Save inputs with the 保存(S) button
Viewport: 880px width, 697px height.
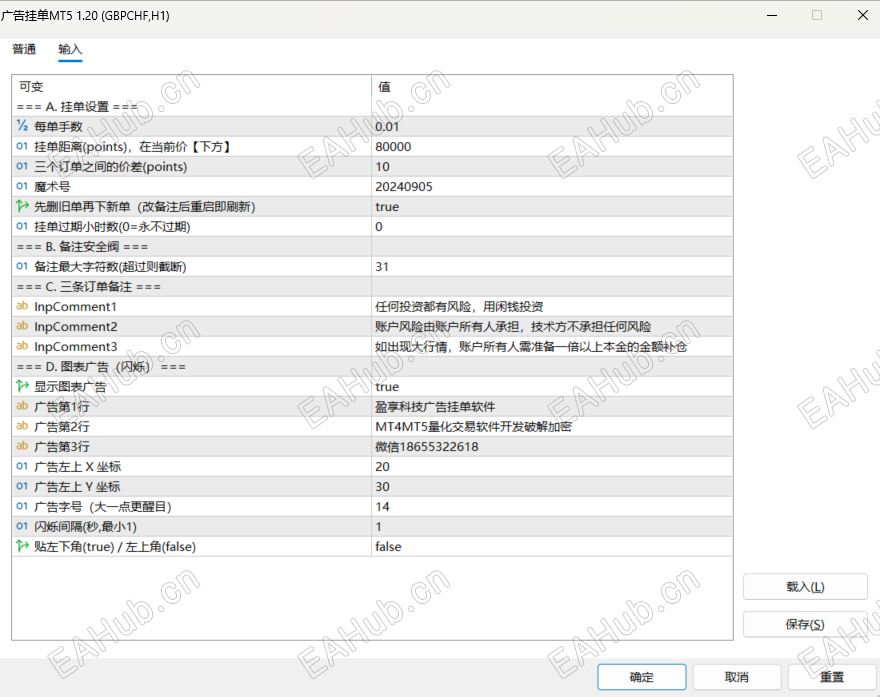click(805, 624)
